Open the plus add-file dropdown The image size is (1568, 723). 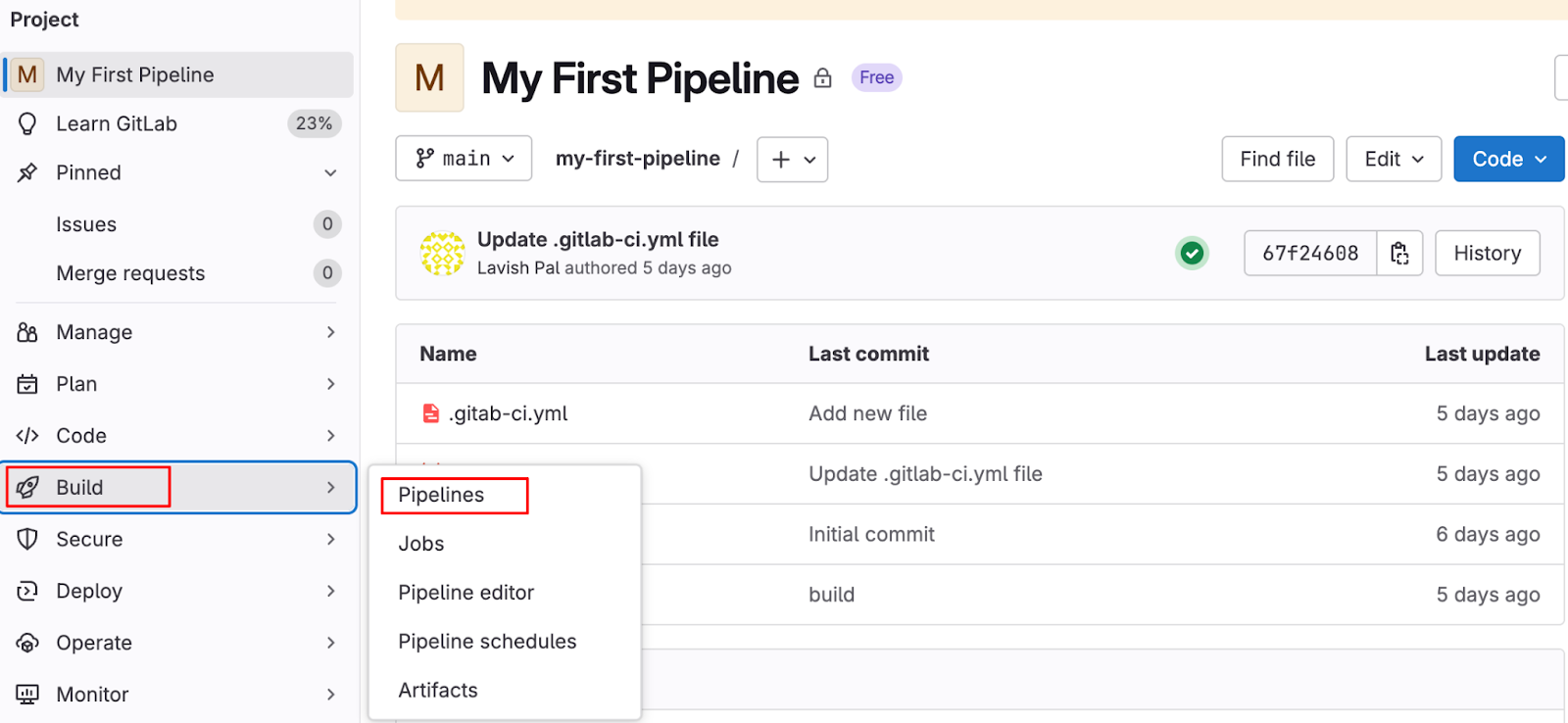click(x=792, y=159)
